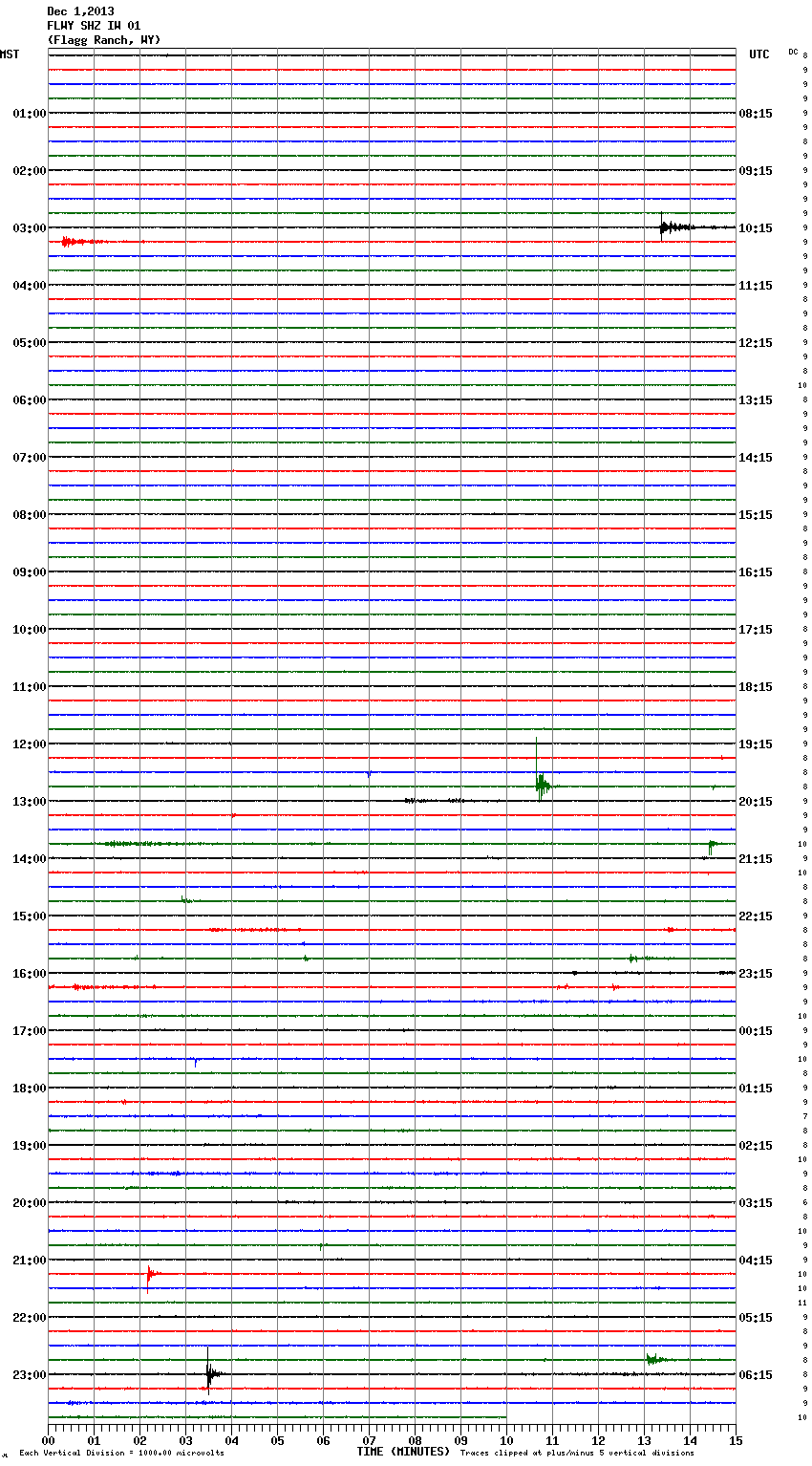This screenshot has height=1466, width=812.
Task: Click the 15:15 UTC time label
Action: (x=756, y=515)
